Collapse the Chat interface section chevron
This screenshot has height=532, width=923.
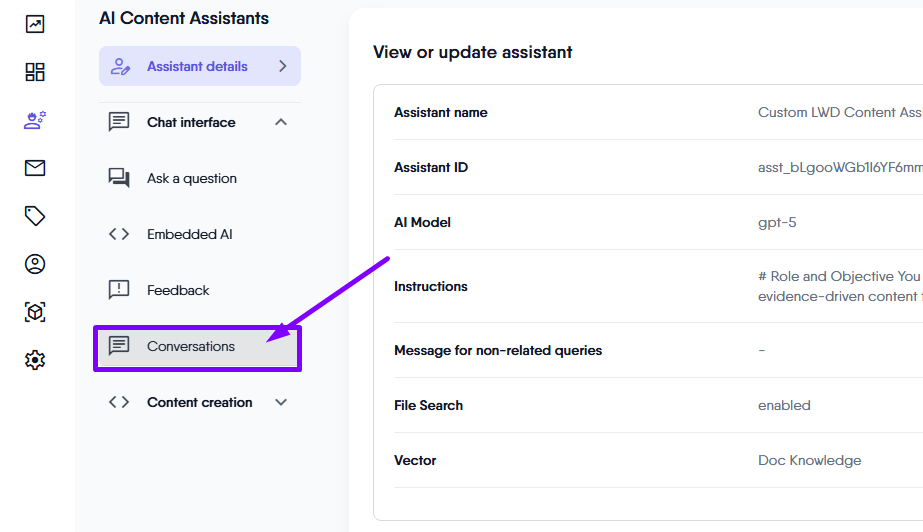click(281, 122)
